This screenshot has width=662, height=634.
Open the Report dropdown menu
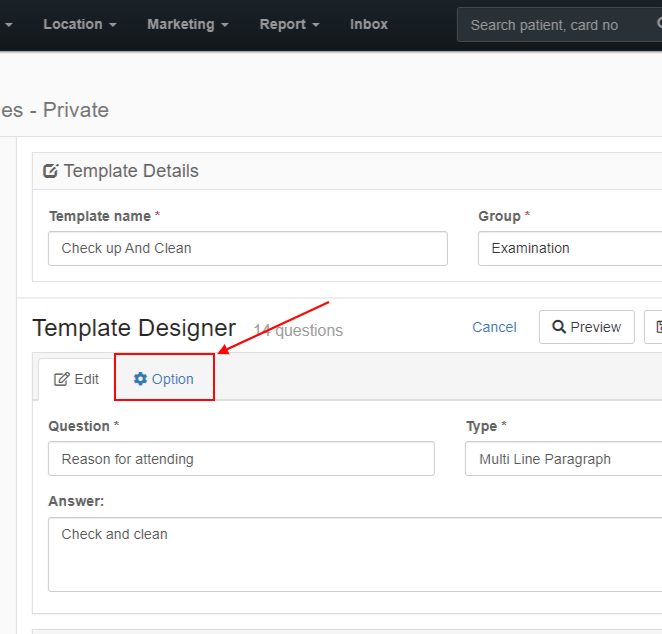290,24
